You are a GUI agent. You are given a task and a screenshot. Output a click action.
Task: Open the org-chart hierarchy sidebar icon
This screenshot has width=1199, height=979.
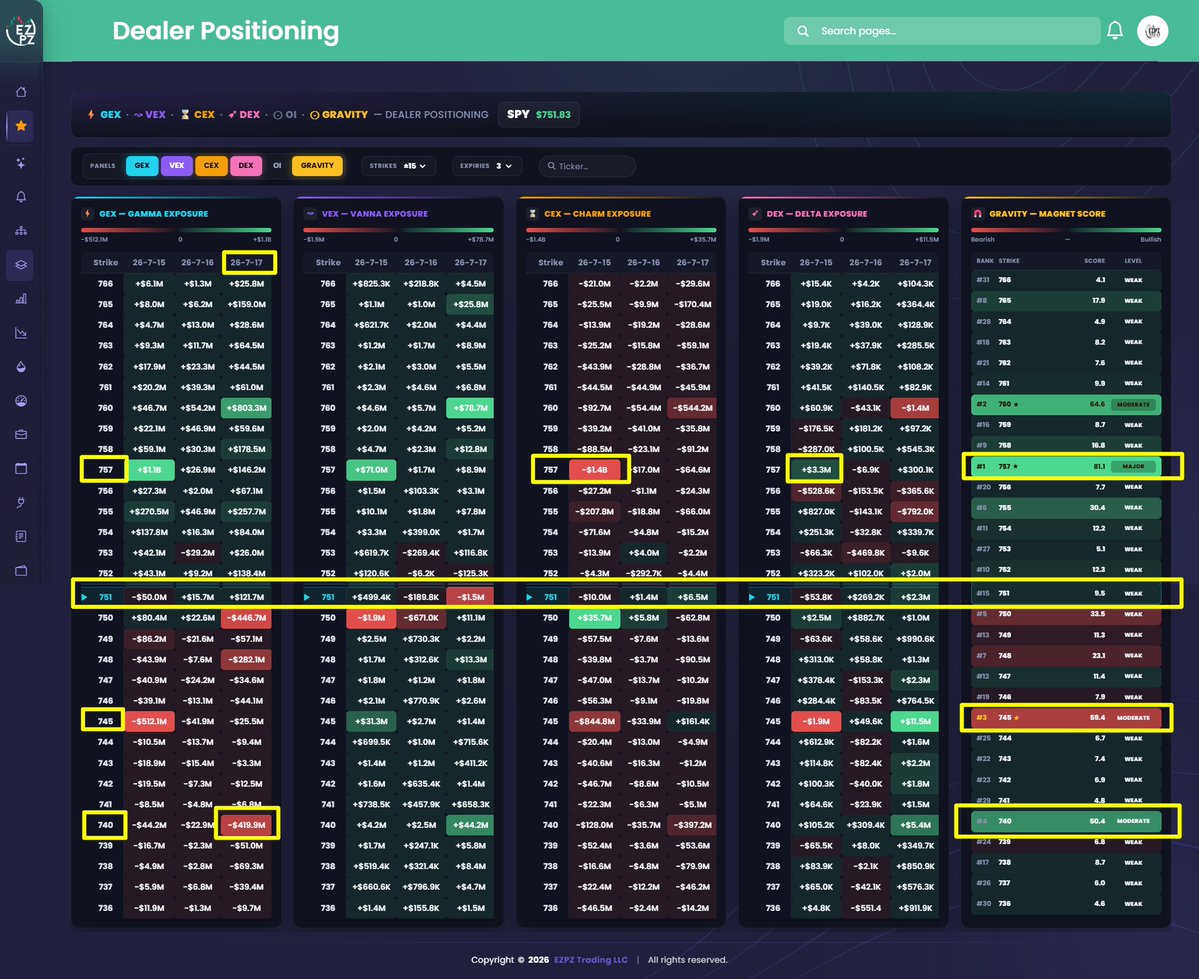pyautogui.click(x=21, y=230)
